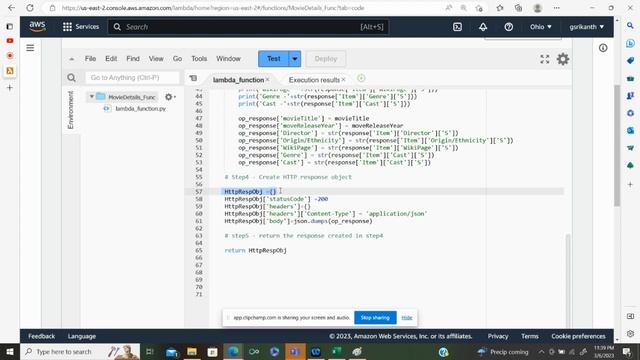Open the Edit menu
Image resolution: width=640 pixels, height=360 pixels.
[x=111, y=59]
